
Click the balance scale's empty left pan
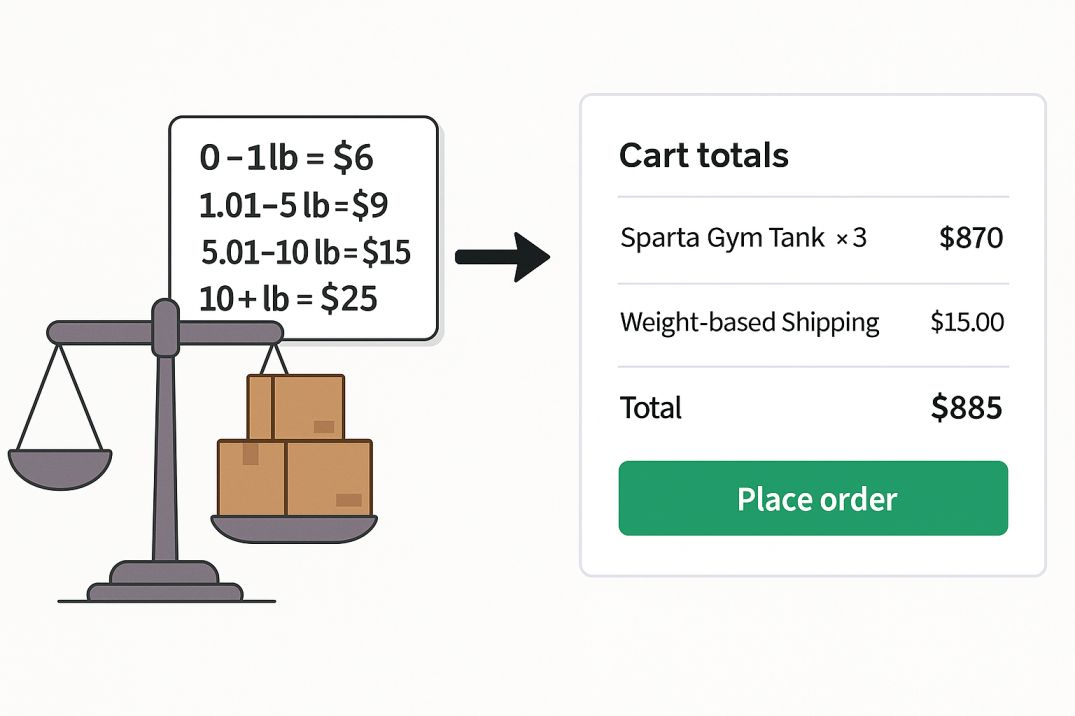point(60,468)
